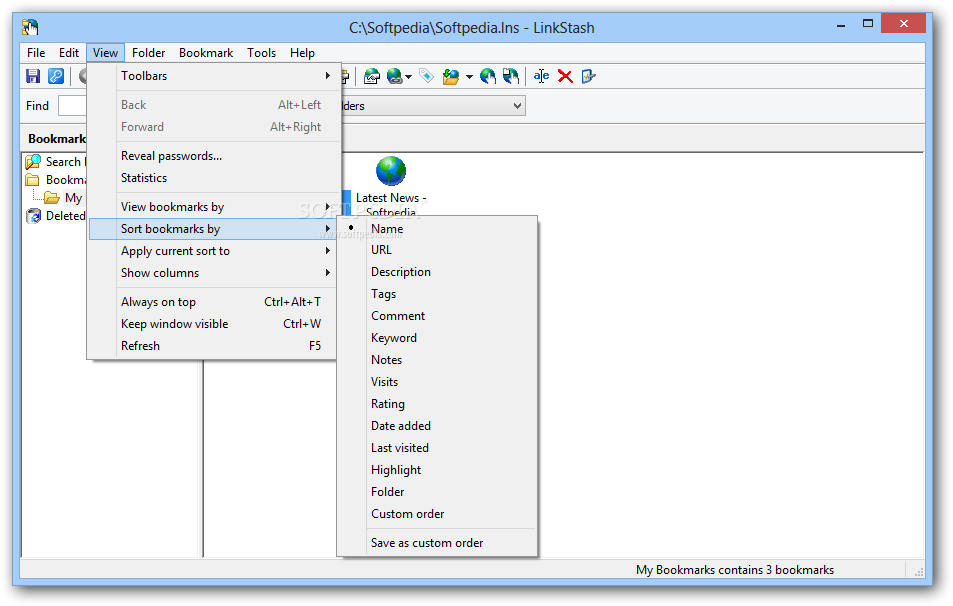Viewport: 953px width, 606px height.
Task: Click the globe with pointing hand icon
Action: (x=487, y=76)
